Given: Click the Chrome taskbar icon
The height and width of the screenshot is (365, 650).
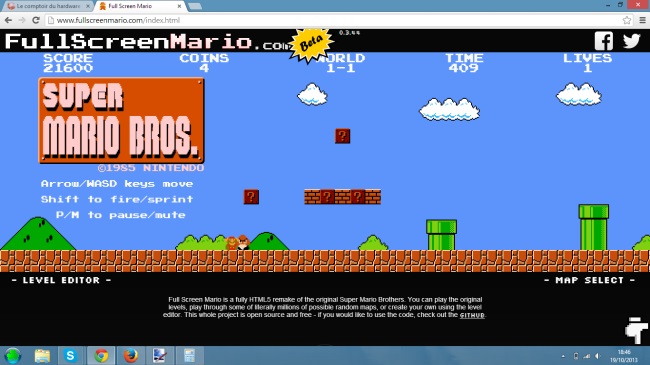Looking at the screenshot, I should (x=101, y=356).
